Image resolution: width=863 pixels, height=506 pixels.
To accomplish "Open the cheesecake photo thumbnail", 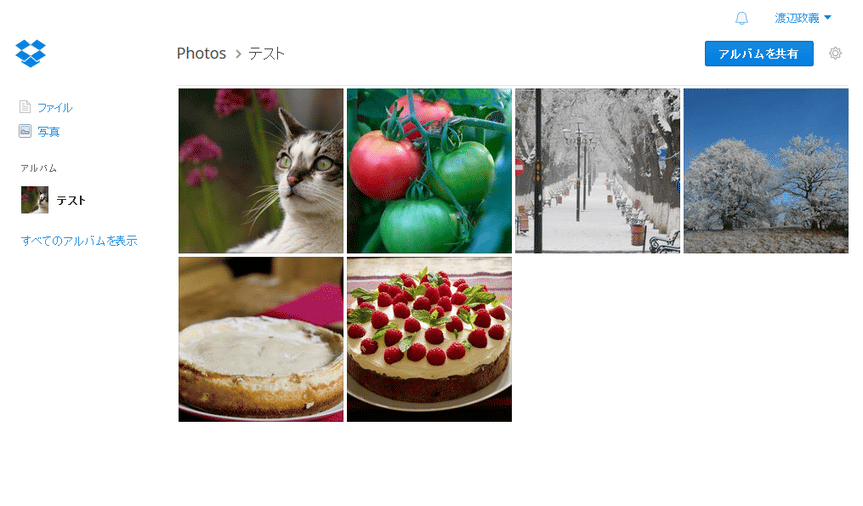I will [x=261, y=339].
